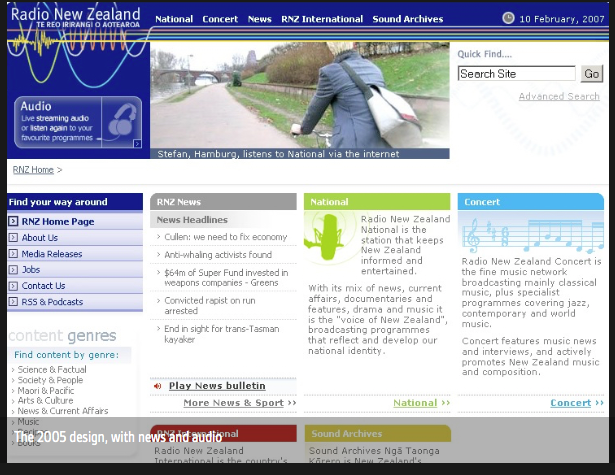Click the date 10 February, 2007
This screenshot has width=615, height=475.
562,19
